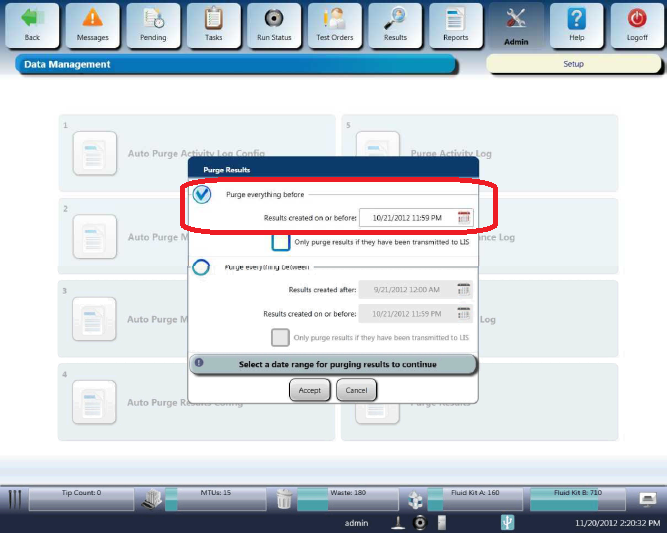Viewport: 667px width, 538px height.
Task: Open the Run Status icon
Action: (274, 19)
